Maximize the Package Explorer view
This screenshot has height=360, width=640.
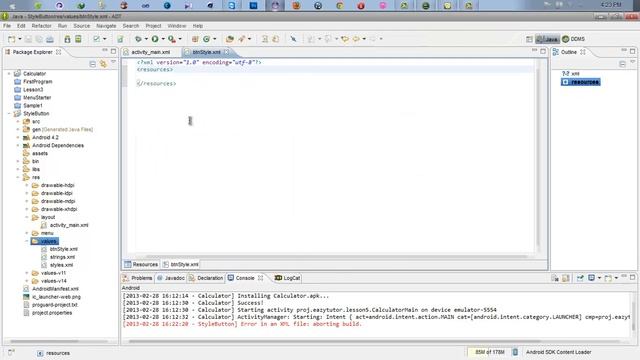coord(113,51)
